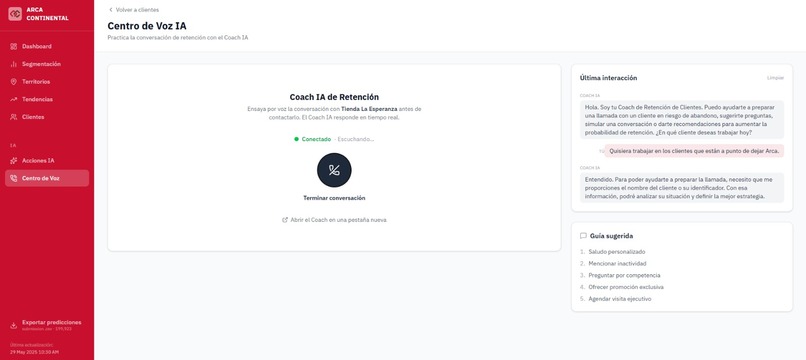
Task: Click the 'Tienda La Esperanza' client name
Action: (x=369, y=109)
